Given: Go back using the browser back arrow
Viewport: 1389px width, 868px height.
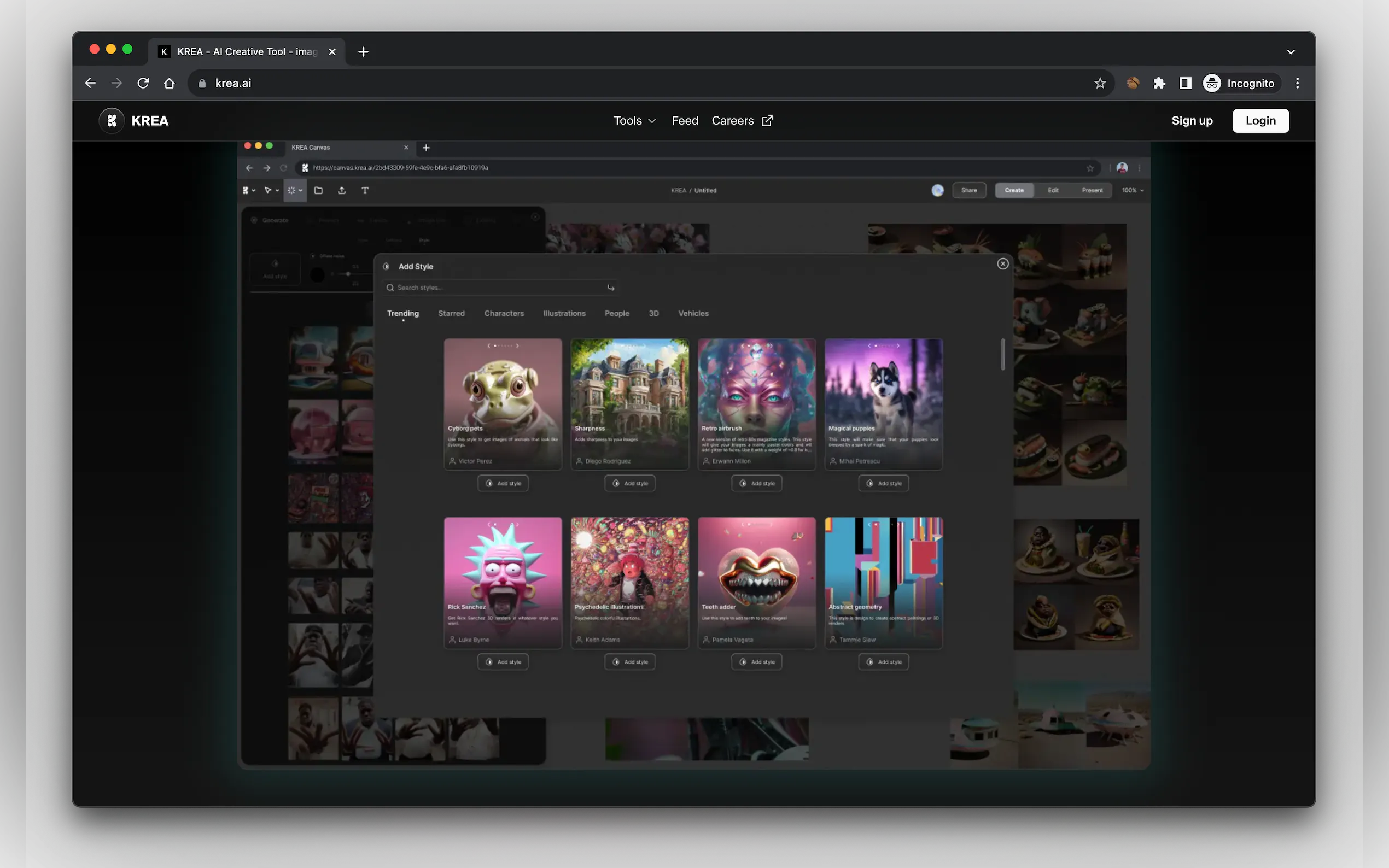Looking at the screenshot, I should [90, 83].
